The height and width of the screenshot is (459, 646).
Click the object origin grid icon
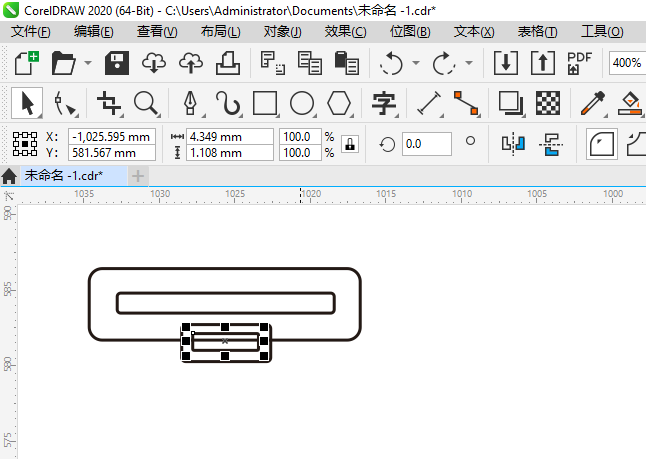[x=25, y=144]
